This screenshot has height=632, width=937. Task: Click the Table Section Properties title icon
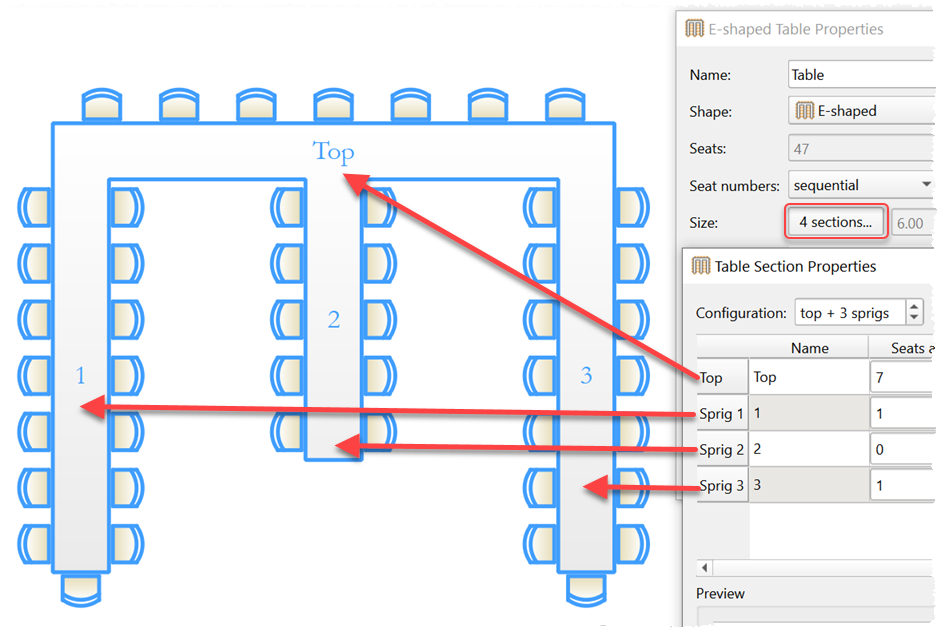[x=700, y=267]
